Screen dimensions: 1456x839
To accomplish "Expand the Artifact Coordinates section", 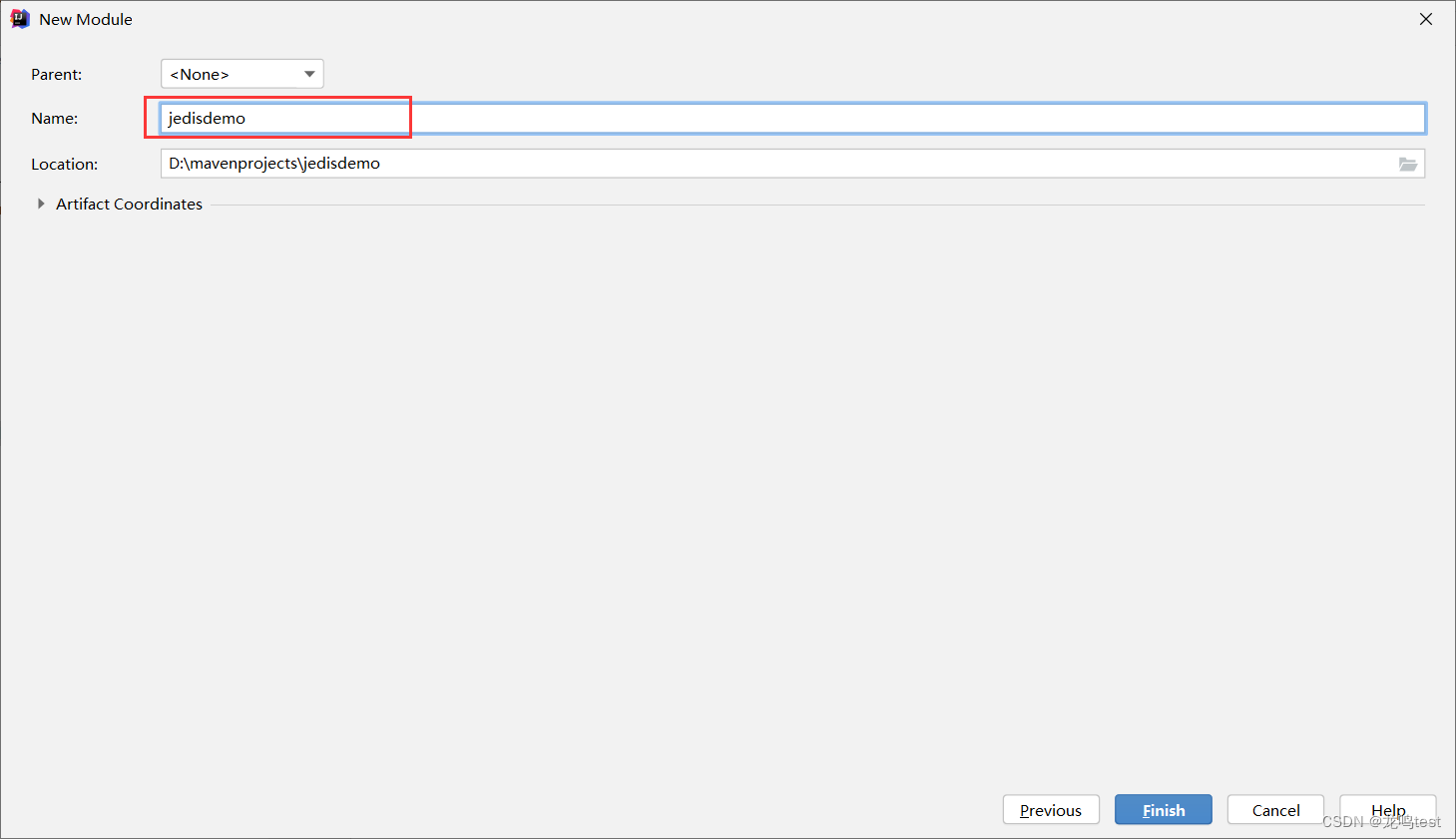I will 41,204.
